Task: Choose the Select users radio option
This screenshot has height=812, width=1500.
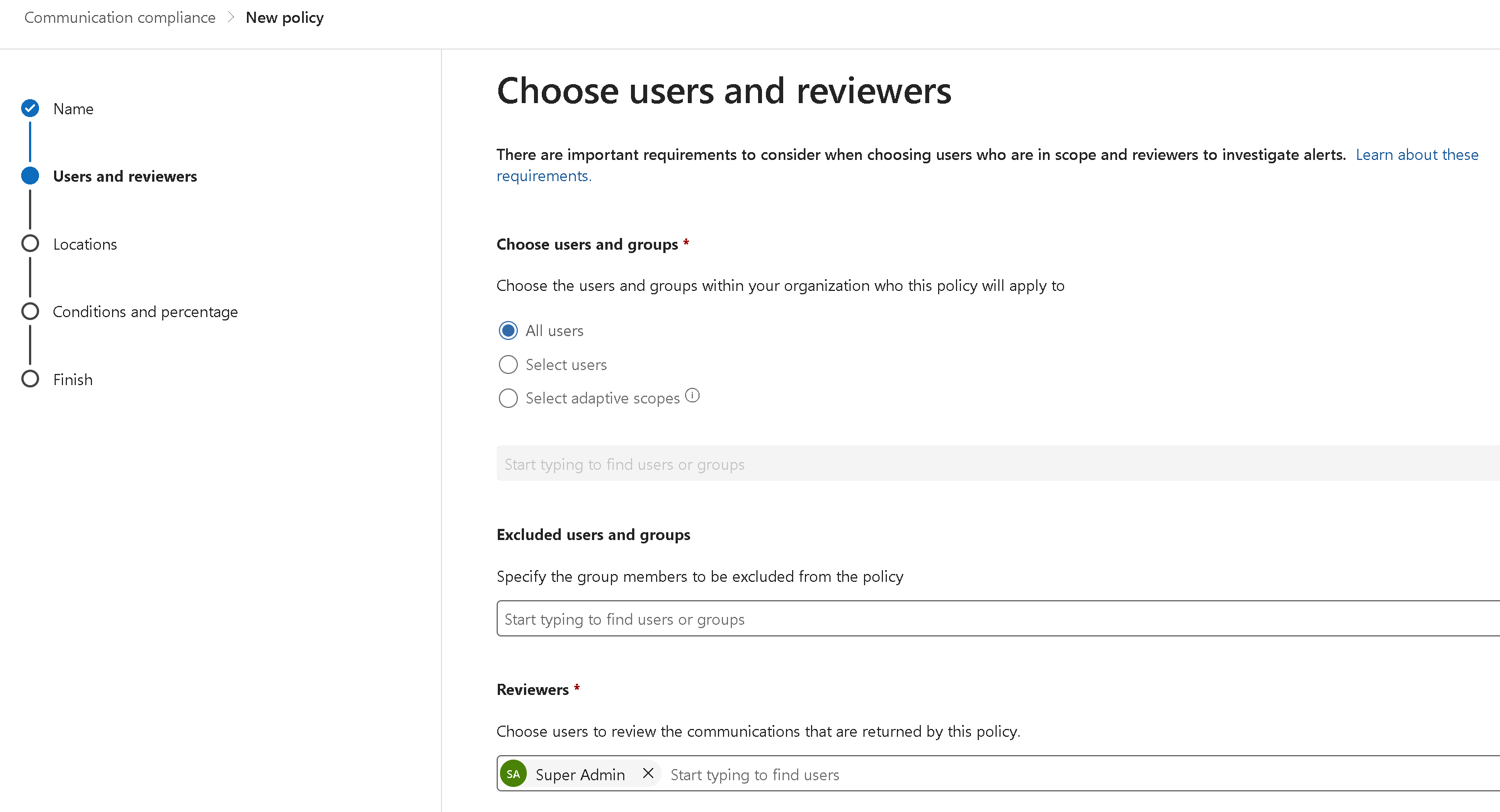Action: (508, 364)
